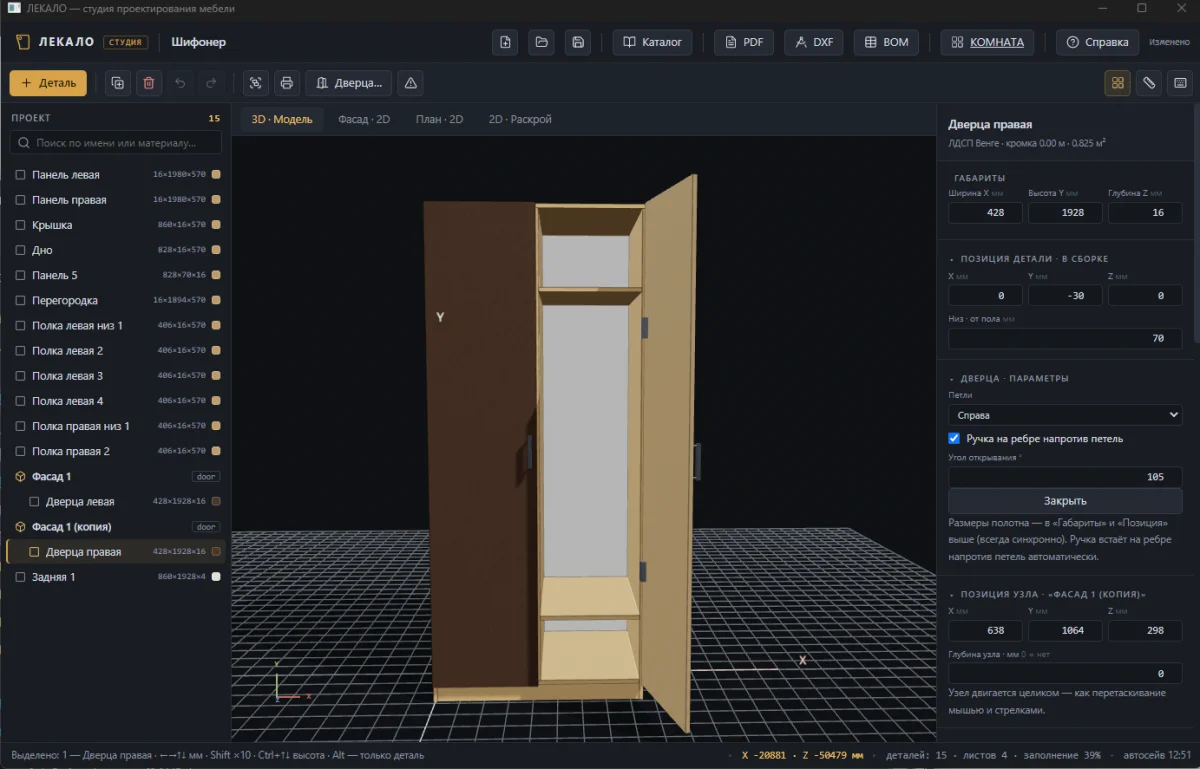This screenshot has width=1200, height=769.
Task: Create a new project file
Action: pyautogui.click(x=505, y=42)
